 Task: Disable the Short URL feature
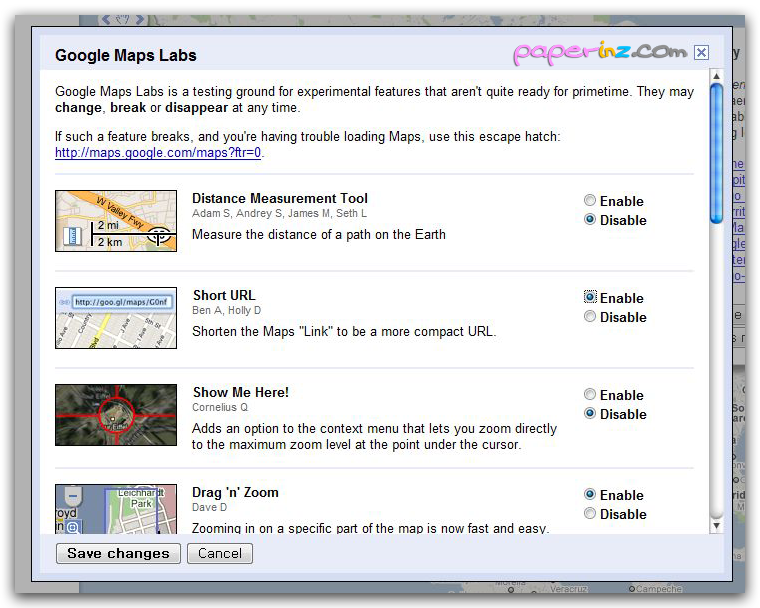[x=589, y=317]
